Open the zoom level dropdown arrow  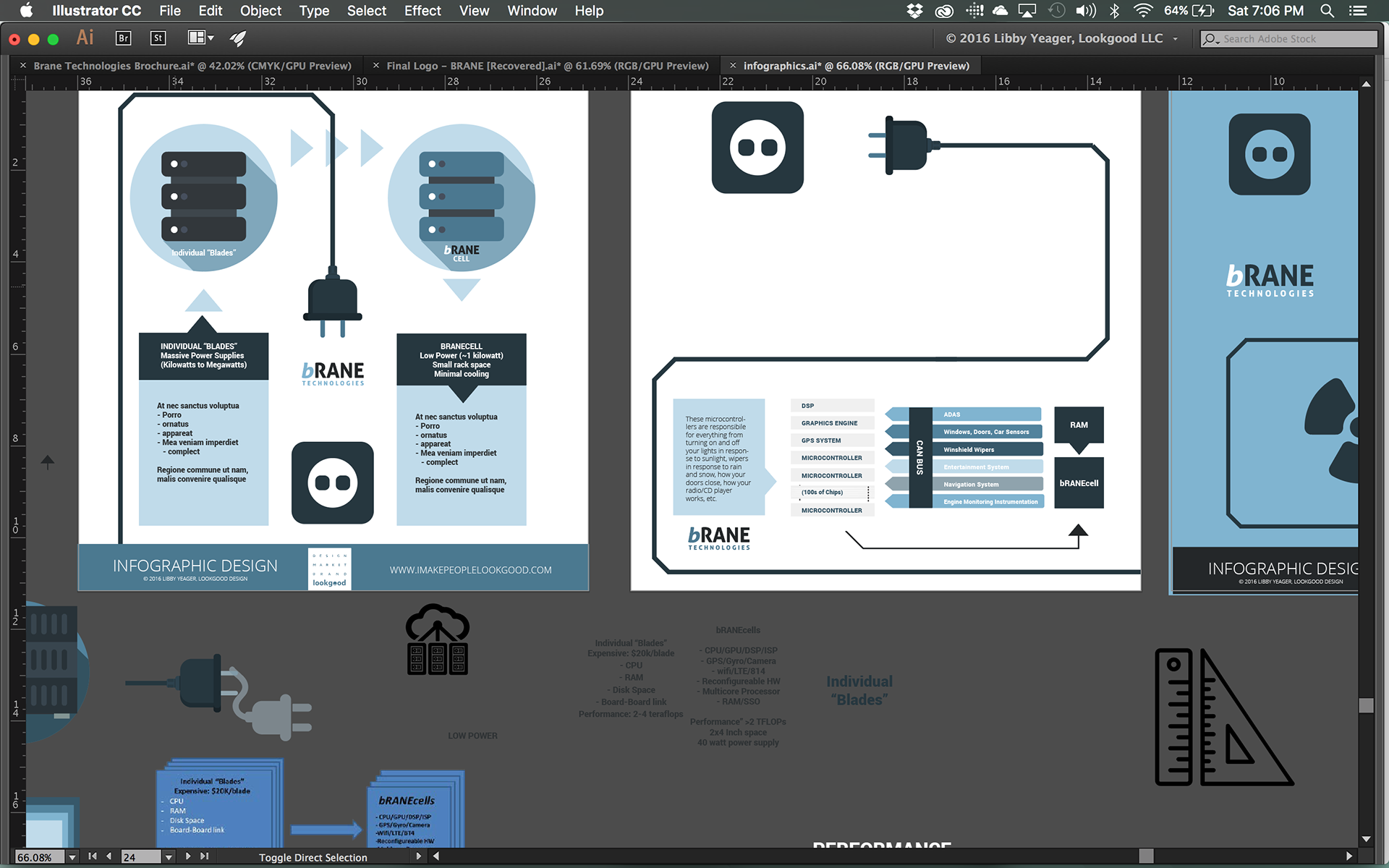click(x=72, y=857)
